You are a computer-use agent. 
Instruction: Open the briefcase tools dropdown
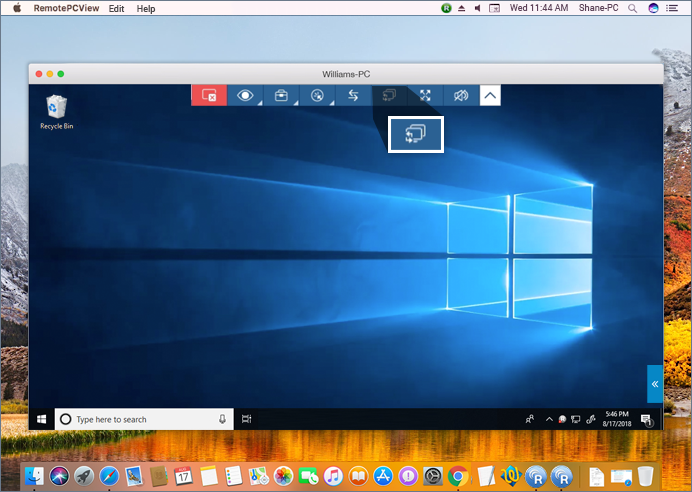click(281, 95)
